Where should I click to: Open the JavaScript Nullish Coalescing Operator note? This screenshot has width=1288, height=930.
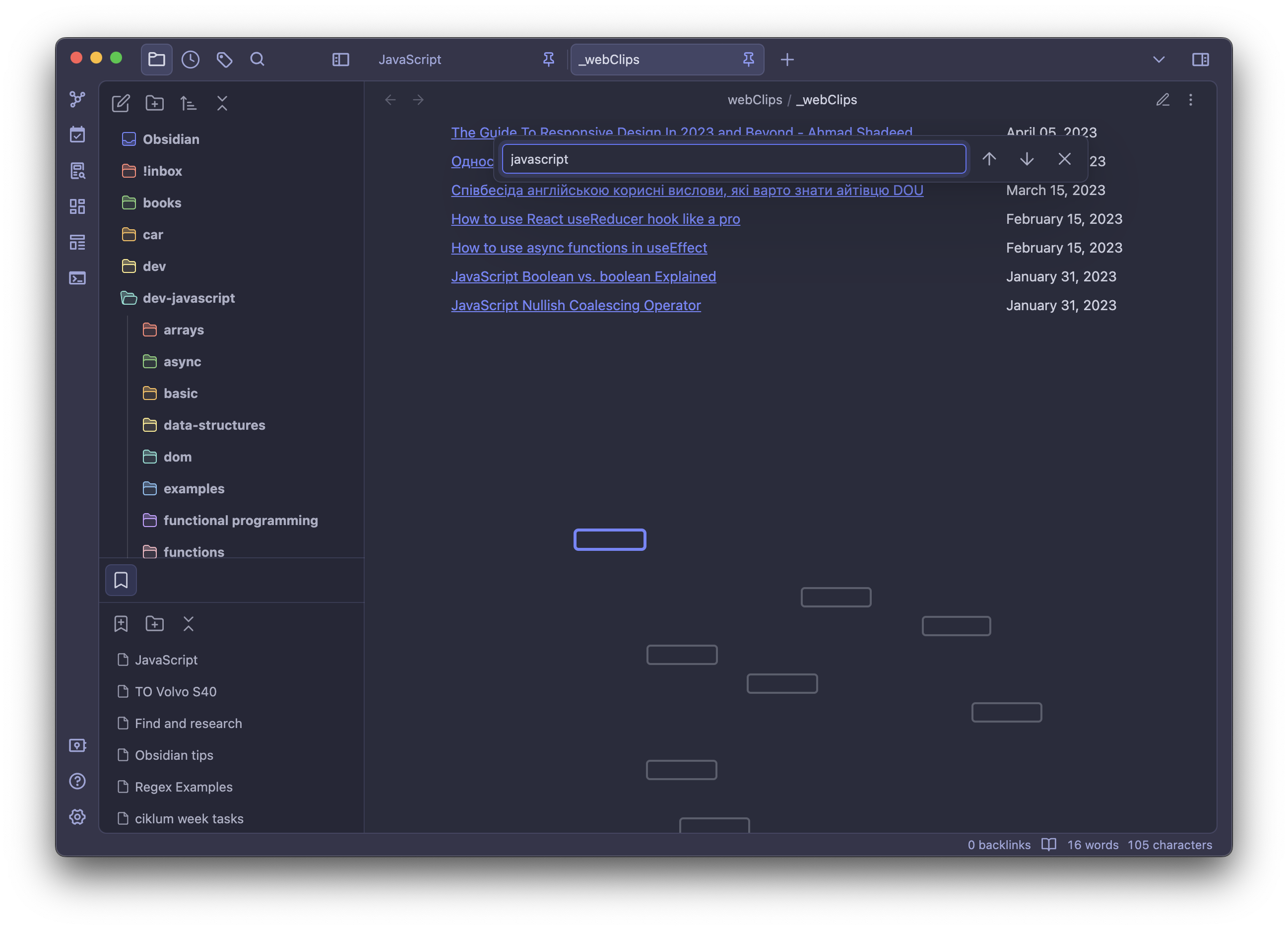577,305
